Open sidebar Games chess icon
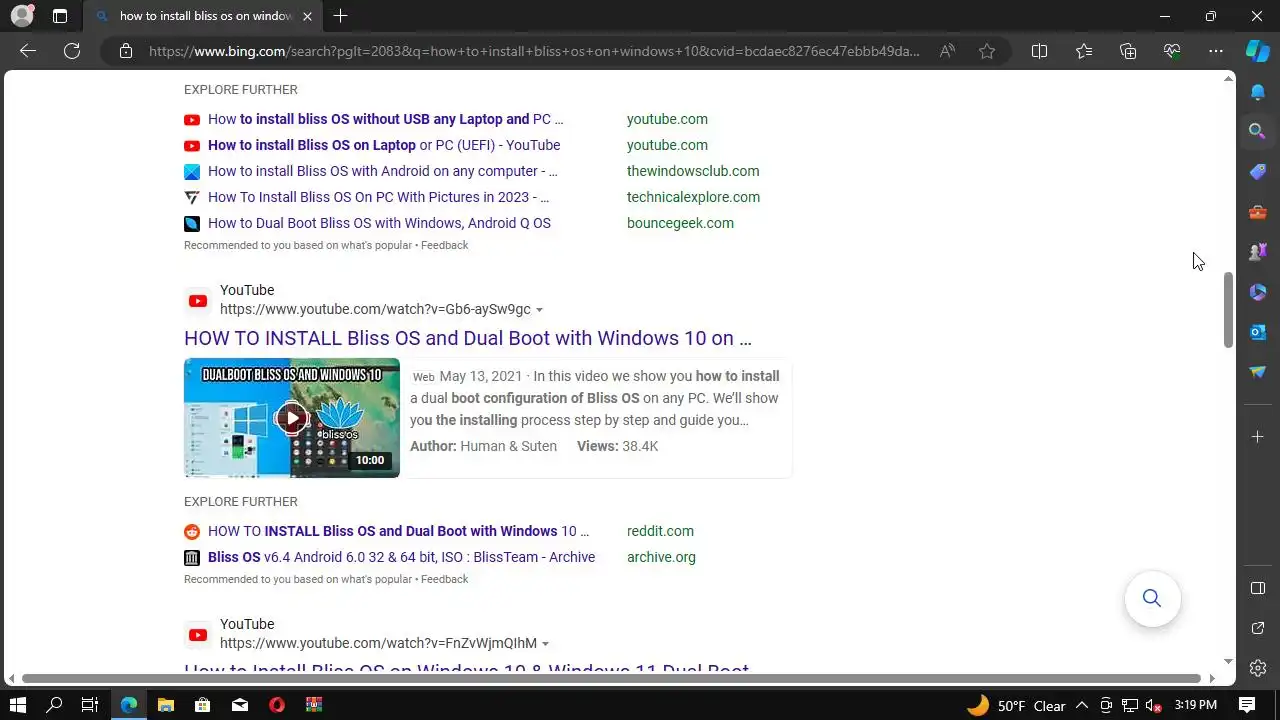The image size is (1280, 720). coord(1258,252)
